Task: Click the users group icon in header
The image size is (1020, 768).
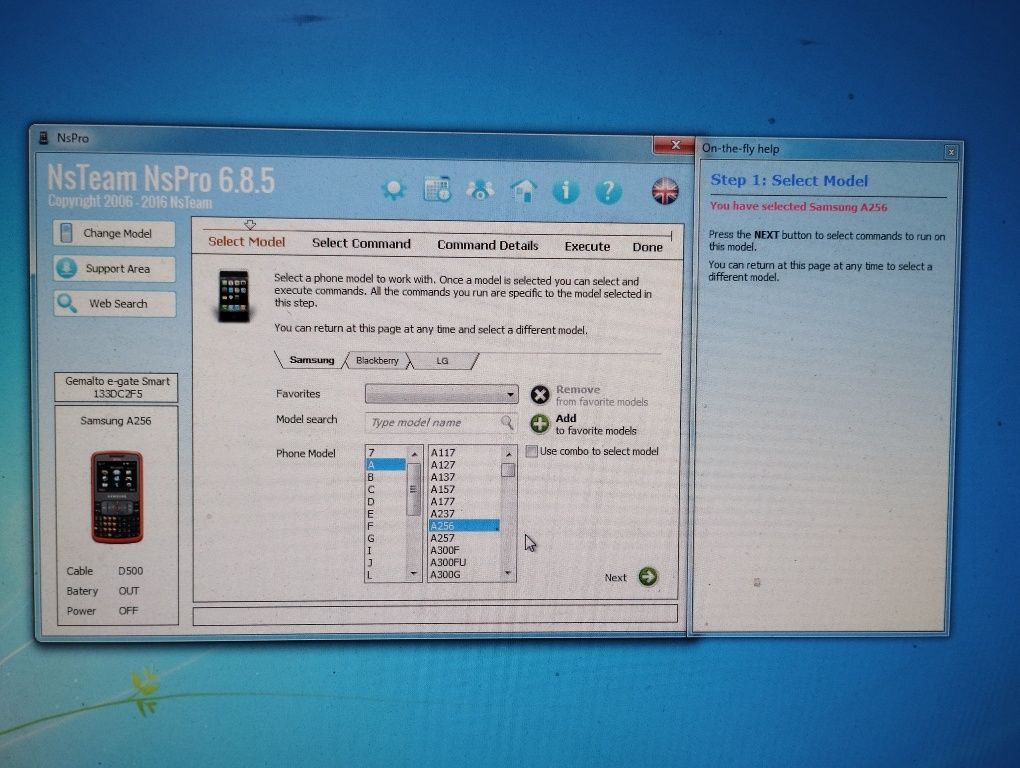Action: click(480, 190)
